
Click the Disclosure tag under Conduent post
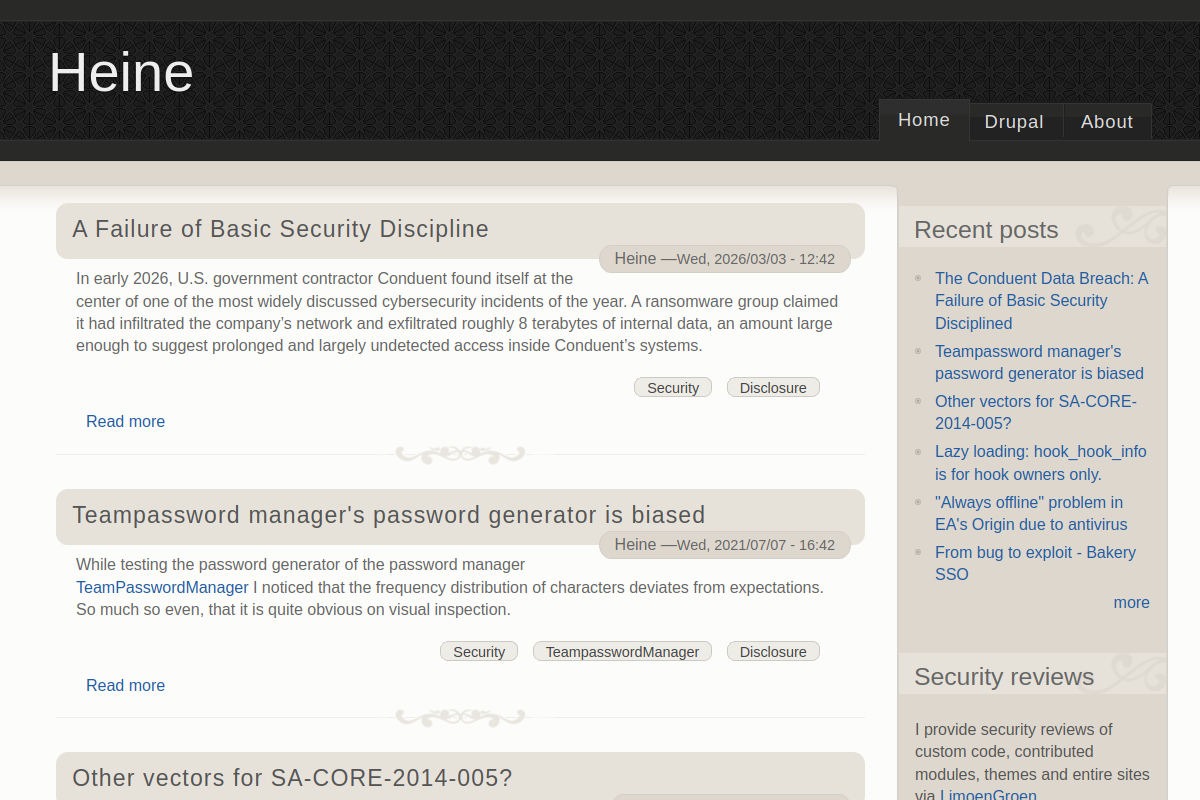(773, 388)
